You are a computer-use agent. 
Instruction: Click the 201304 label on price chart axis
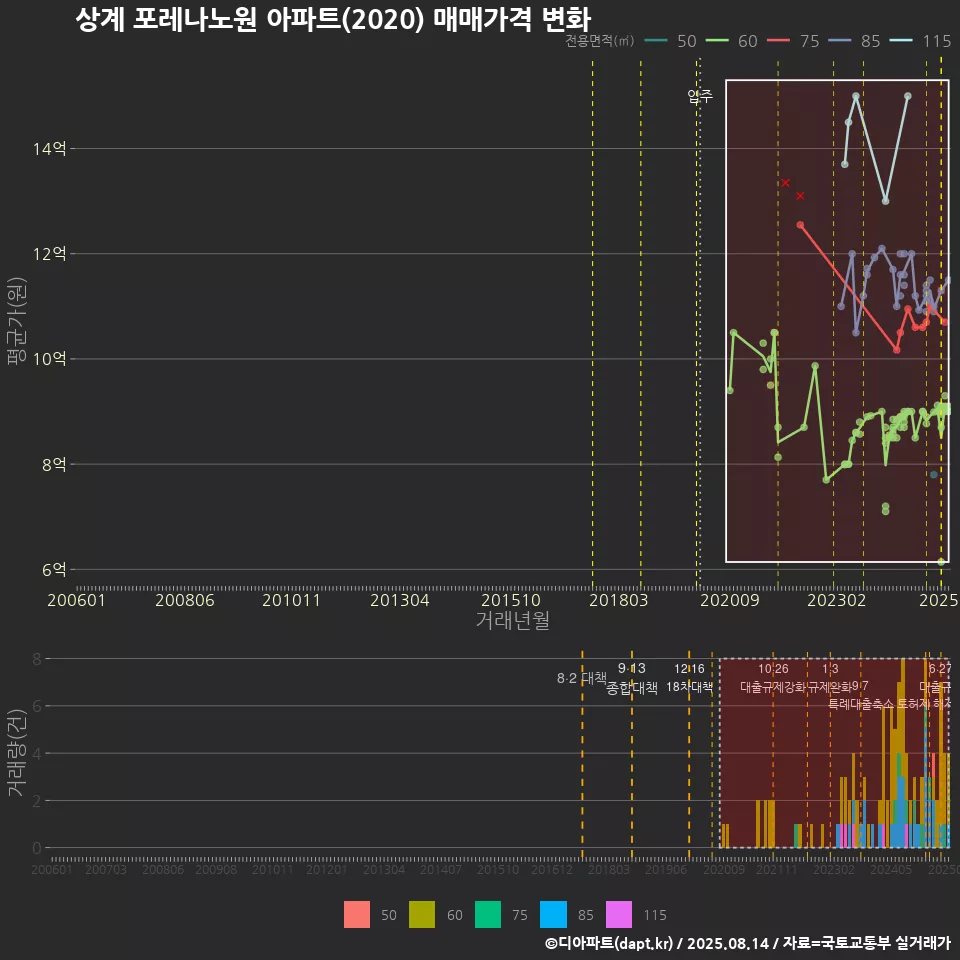399,600
